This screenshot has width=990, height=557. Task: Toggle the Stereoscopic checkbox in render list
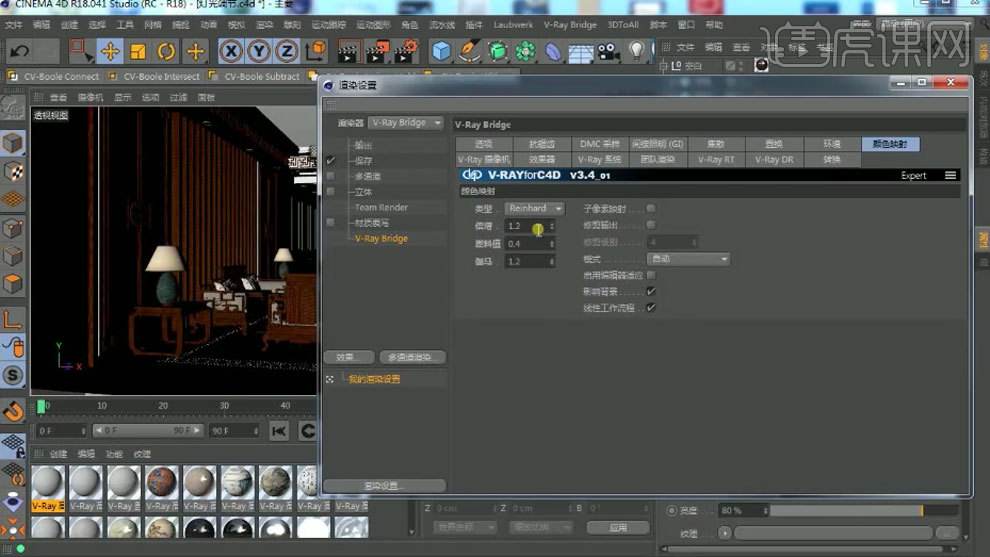pos(331,191)
